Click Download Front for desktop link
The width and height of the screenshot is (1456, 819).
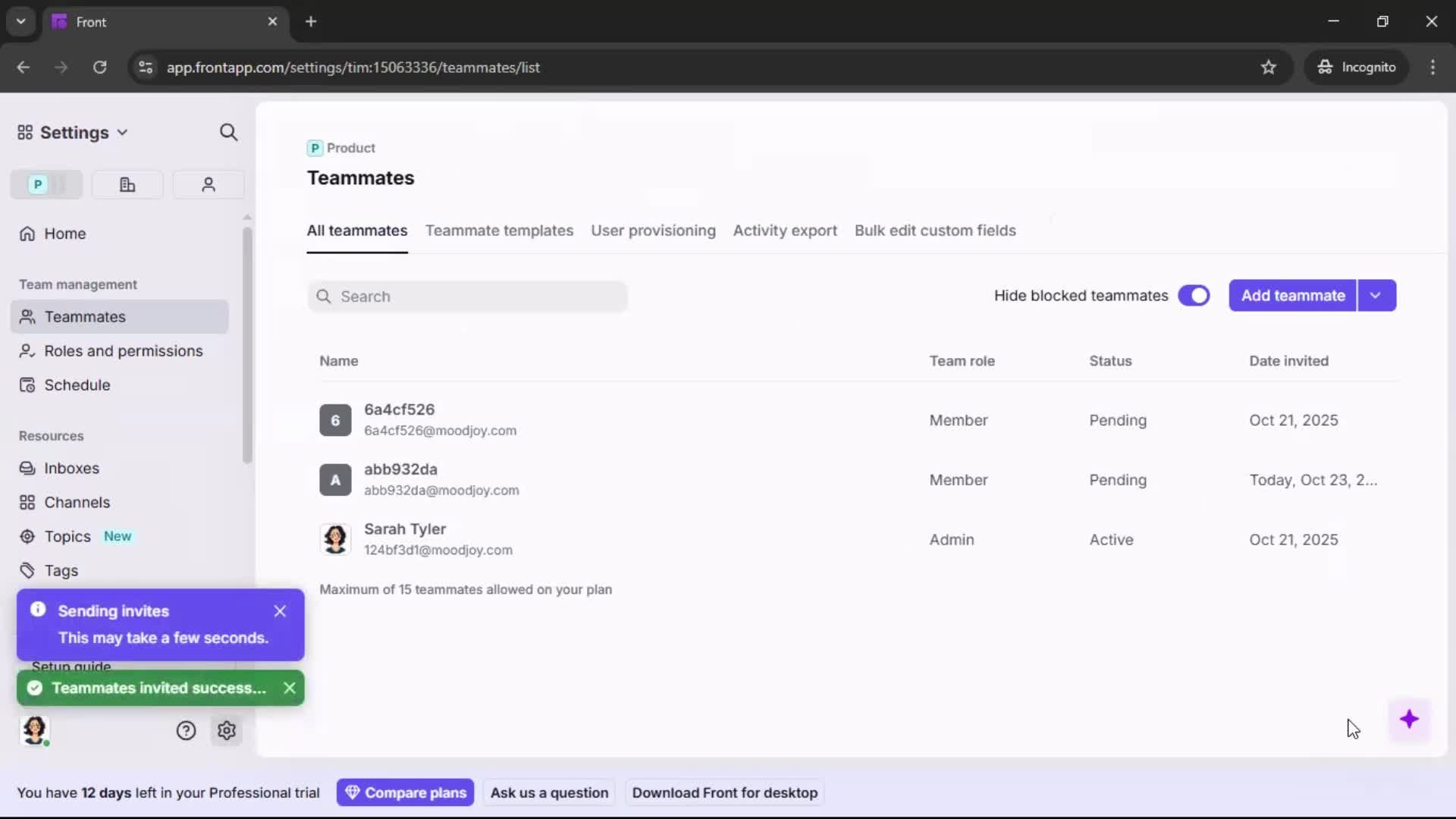pos(724,792)
